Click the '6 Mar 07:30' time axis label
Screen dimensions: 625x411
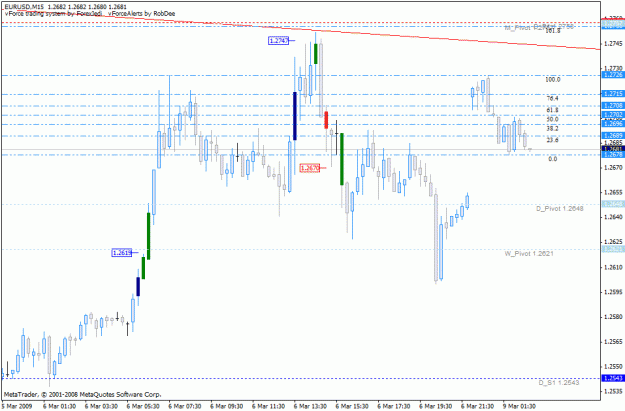[185, 406]
